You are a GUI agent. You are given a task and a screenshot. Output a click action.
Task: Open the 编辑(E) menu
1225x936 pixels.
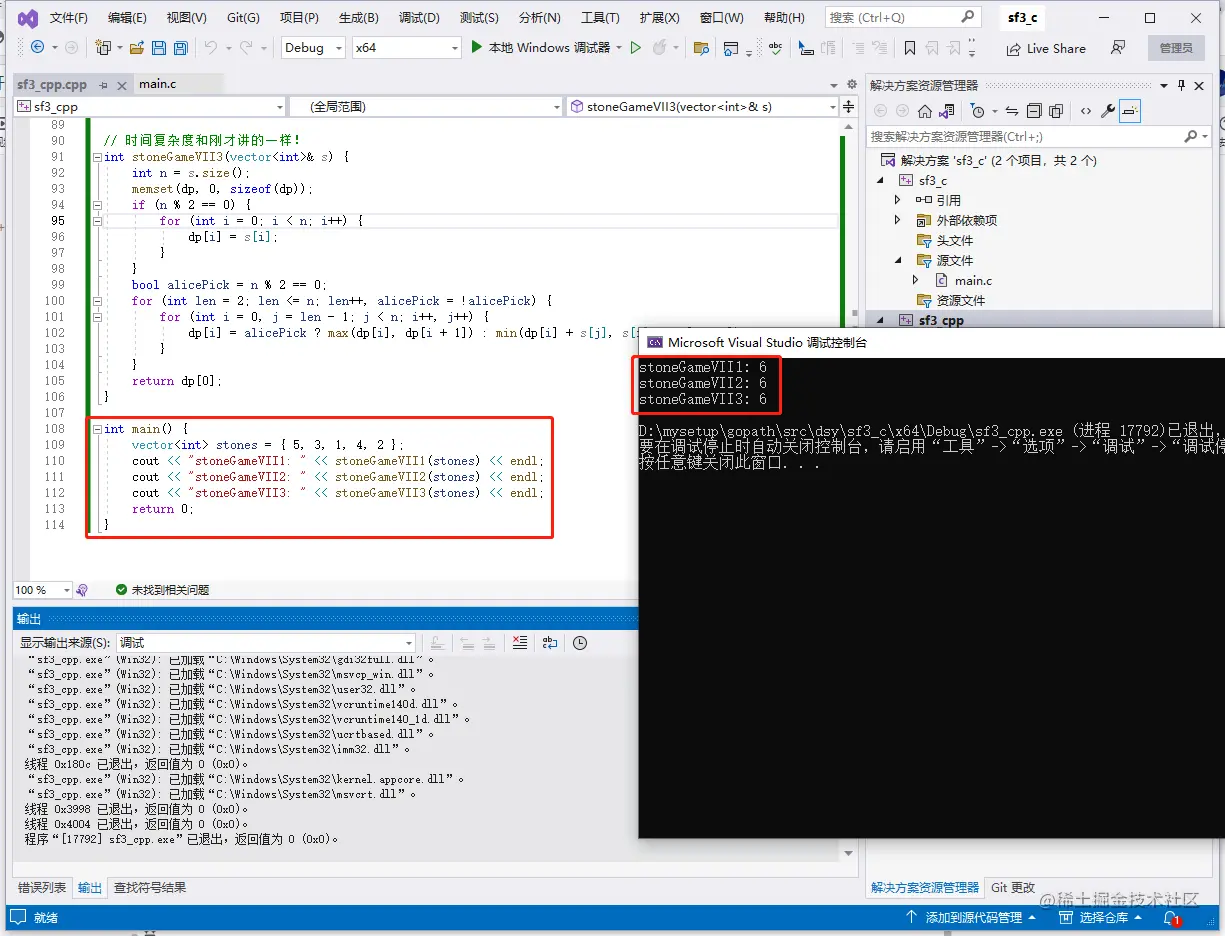[x=127, y=18]
